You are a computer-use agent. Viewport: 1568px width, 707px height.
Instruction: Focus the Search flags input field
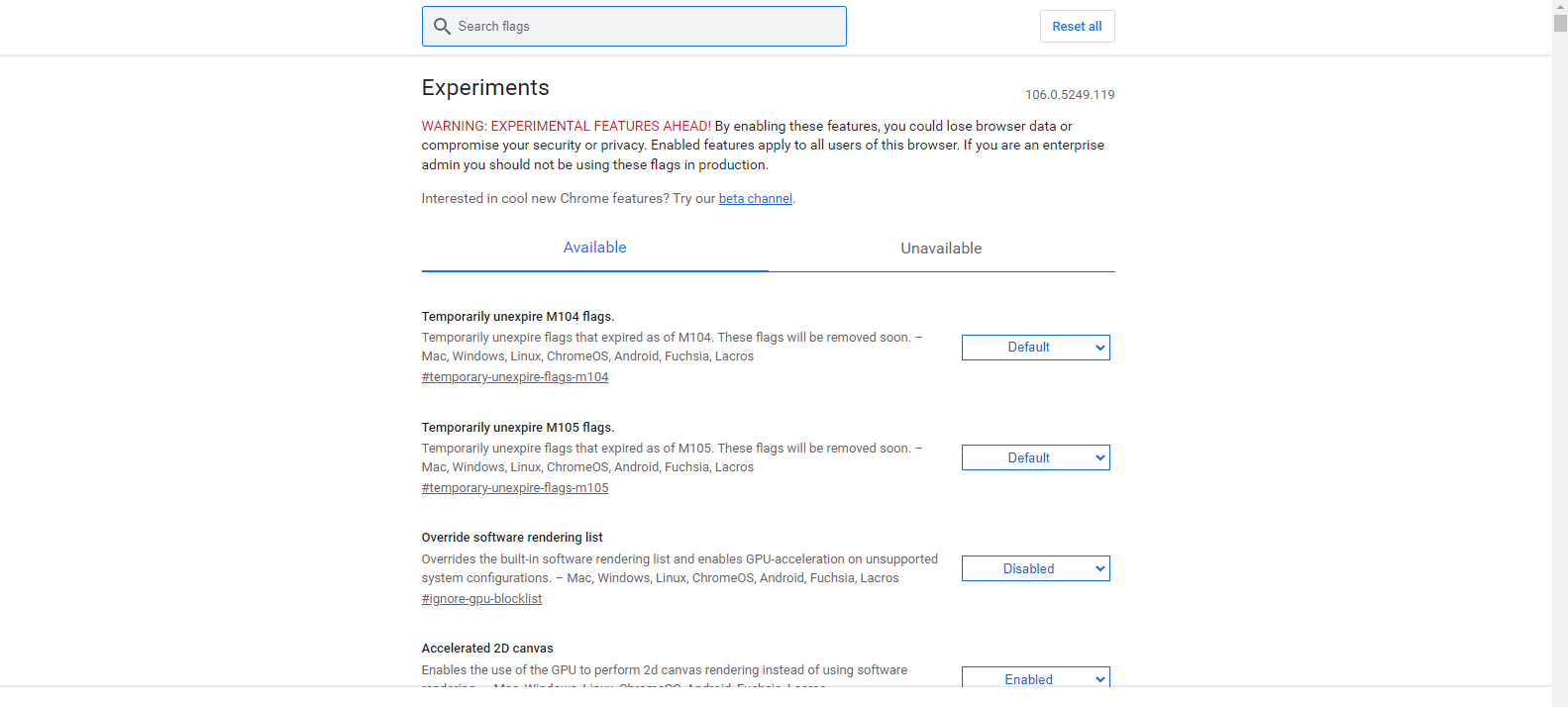pyautogui.click(x=644, y=27)
